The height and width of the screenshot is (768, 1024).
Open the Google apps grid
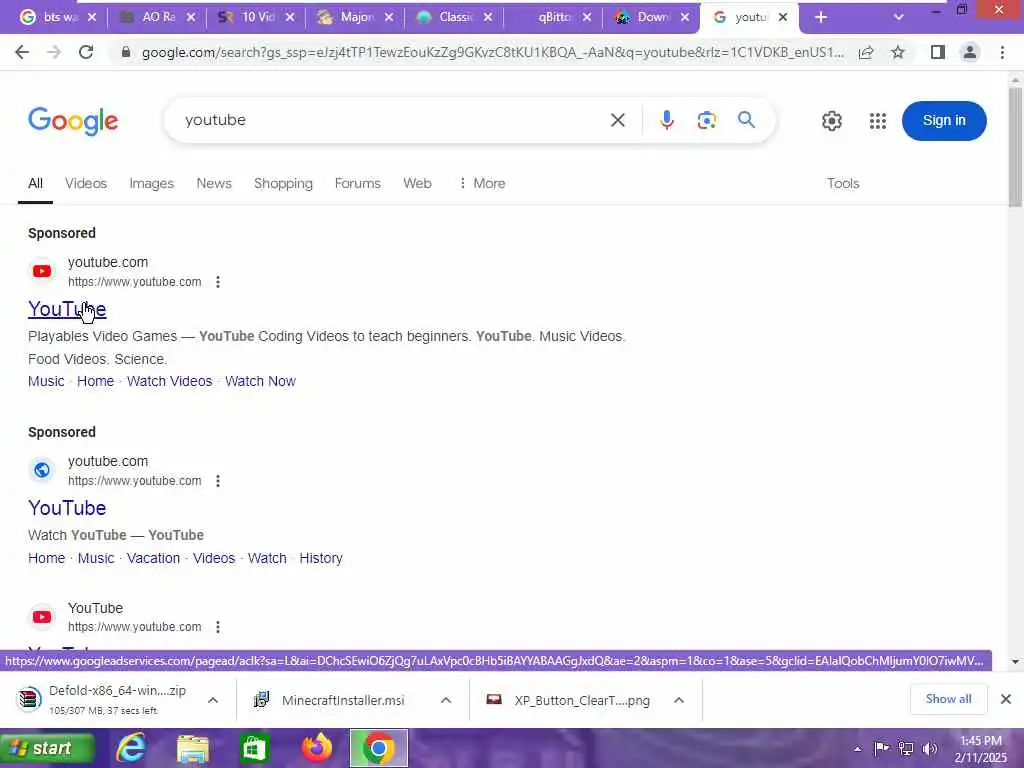click(878, 121)
